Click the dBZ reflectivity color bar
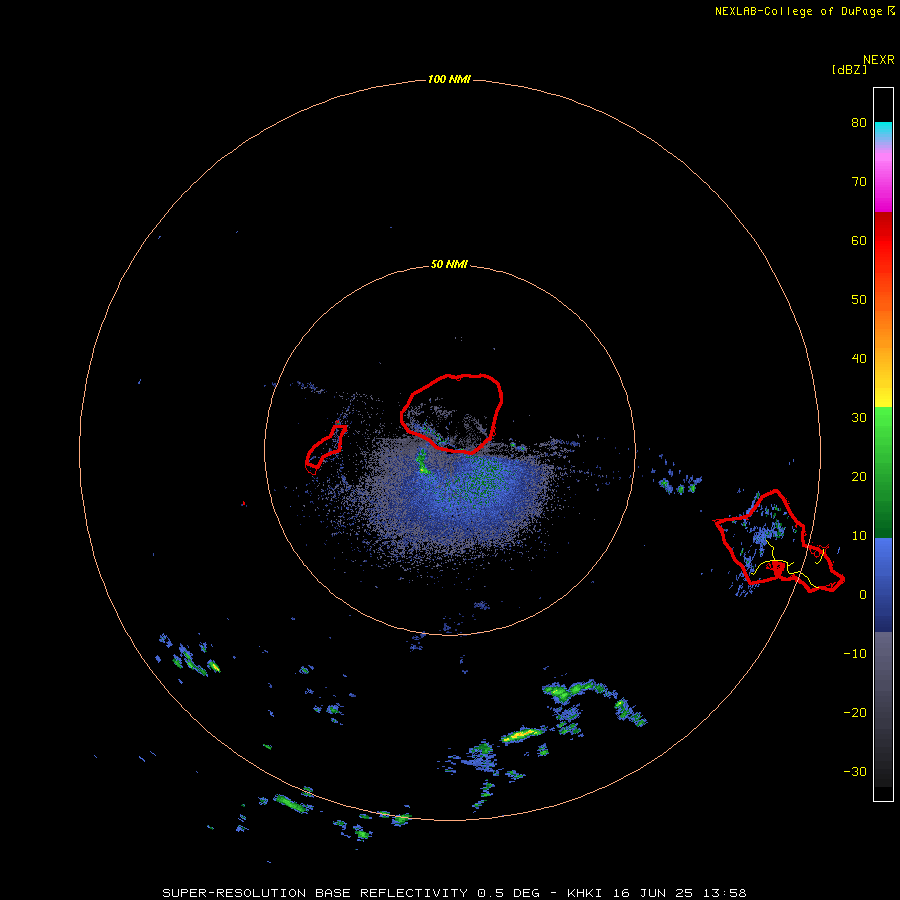The image size is (900, 900). coord(883,444)
